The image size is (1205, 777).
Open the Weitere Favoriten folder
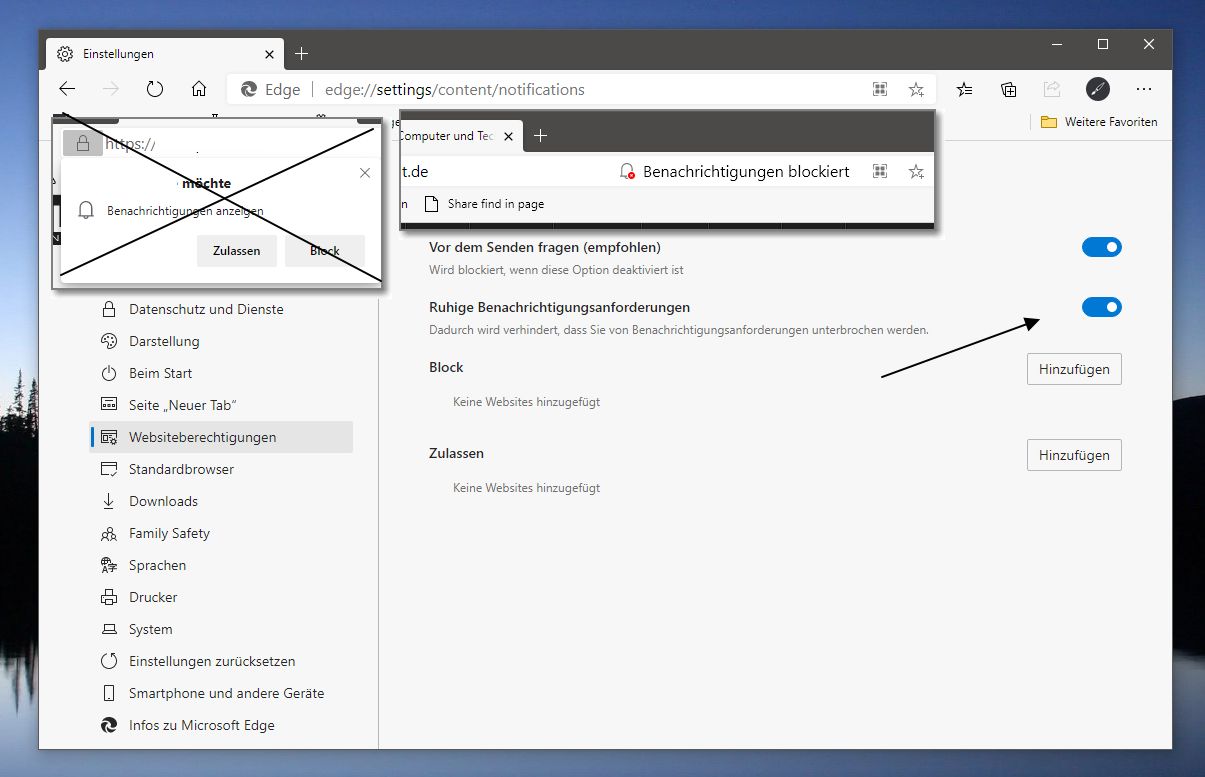[x=1099, y=122]
